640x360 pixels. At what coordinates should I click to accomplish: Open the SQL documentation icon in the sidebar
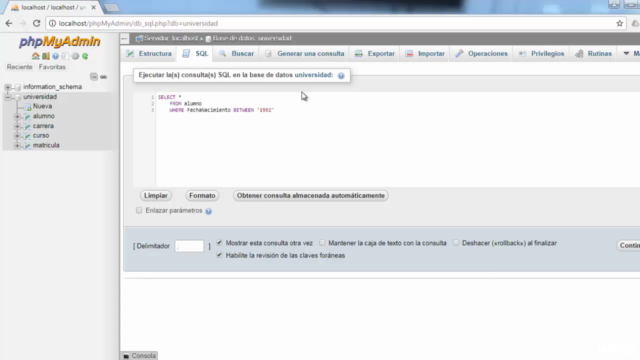(65, 56)
